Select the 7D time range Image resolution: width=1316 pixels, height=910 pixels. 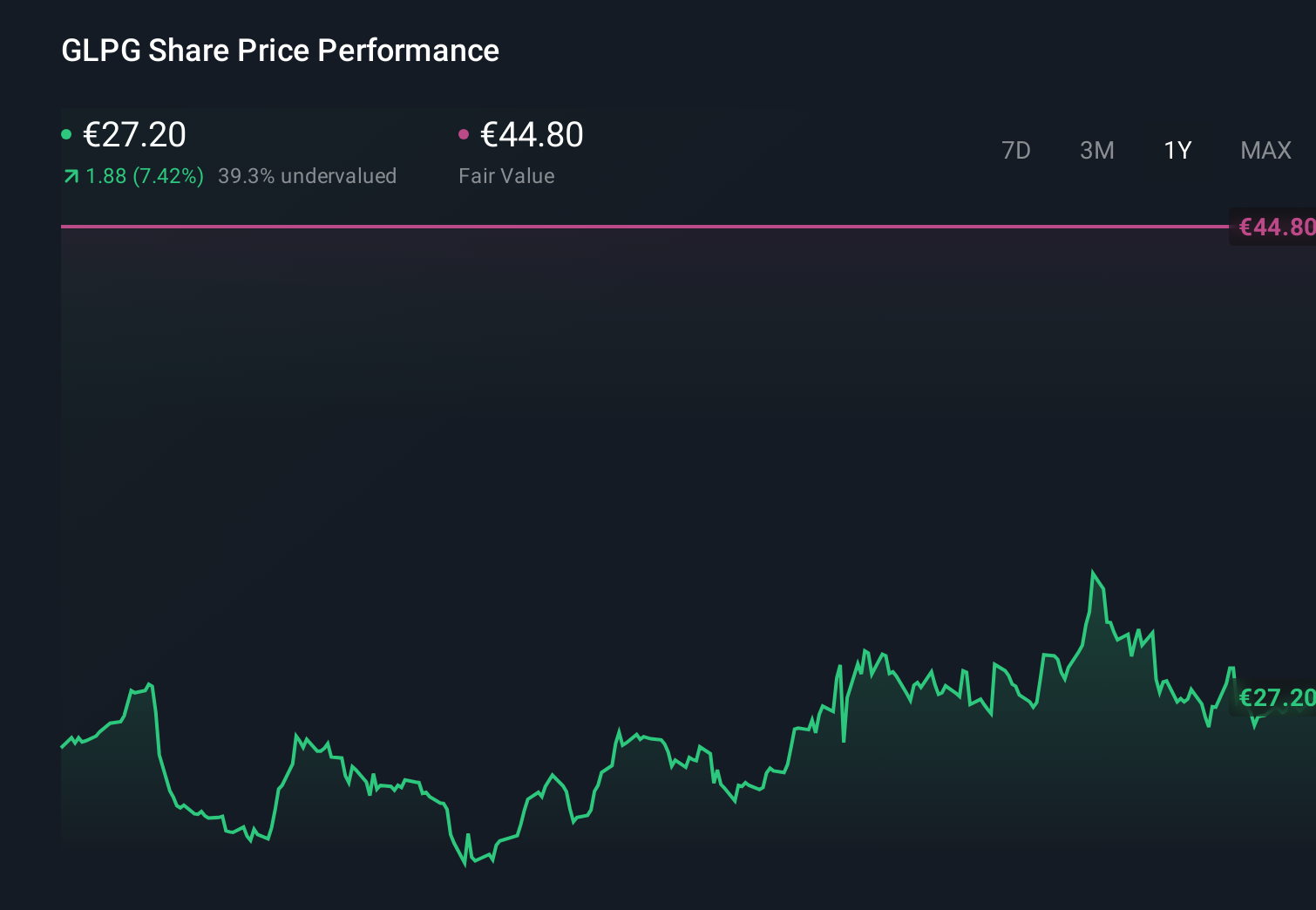pos(1016,150)
